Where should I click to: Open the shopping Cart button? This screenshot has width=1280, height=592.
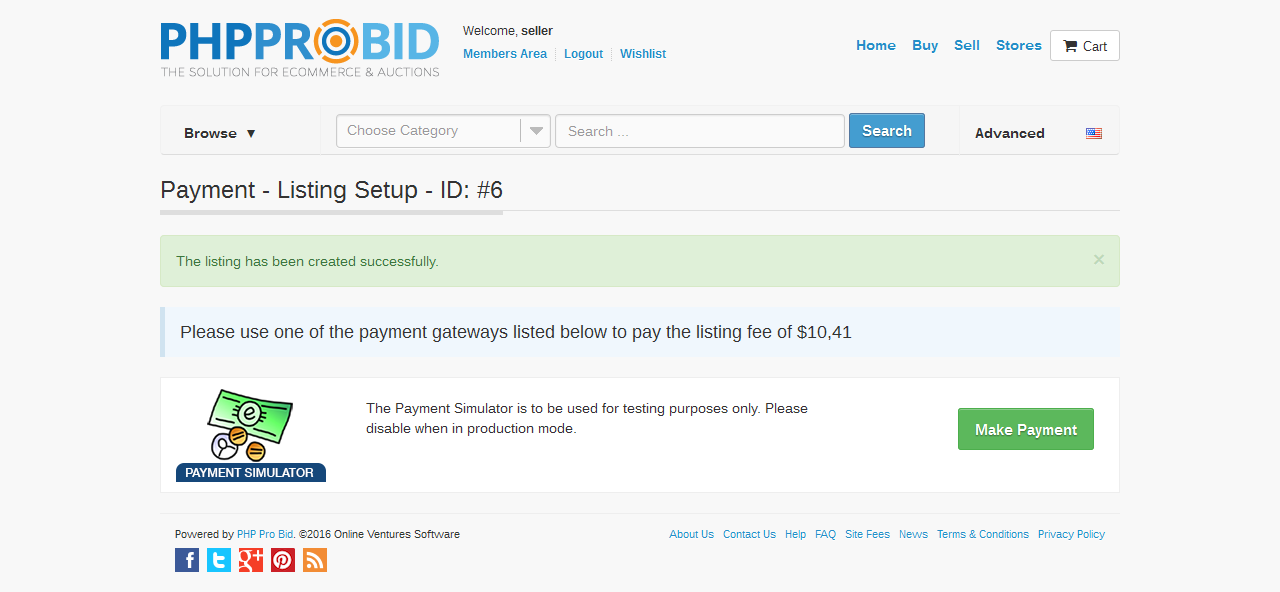(x=1085, y=46)
